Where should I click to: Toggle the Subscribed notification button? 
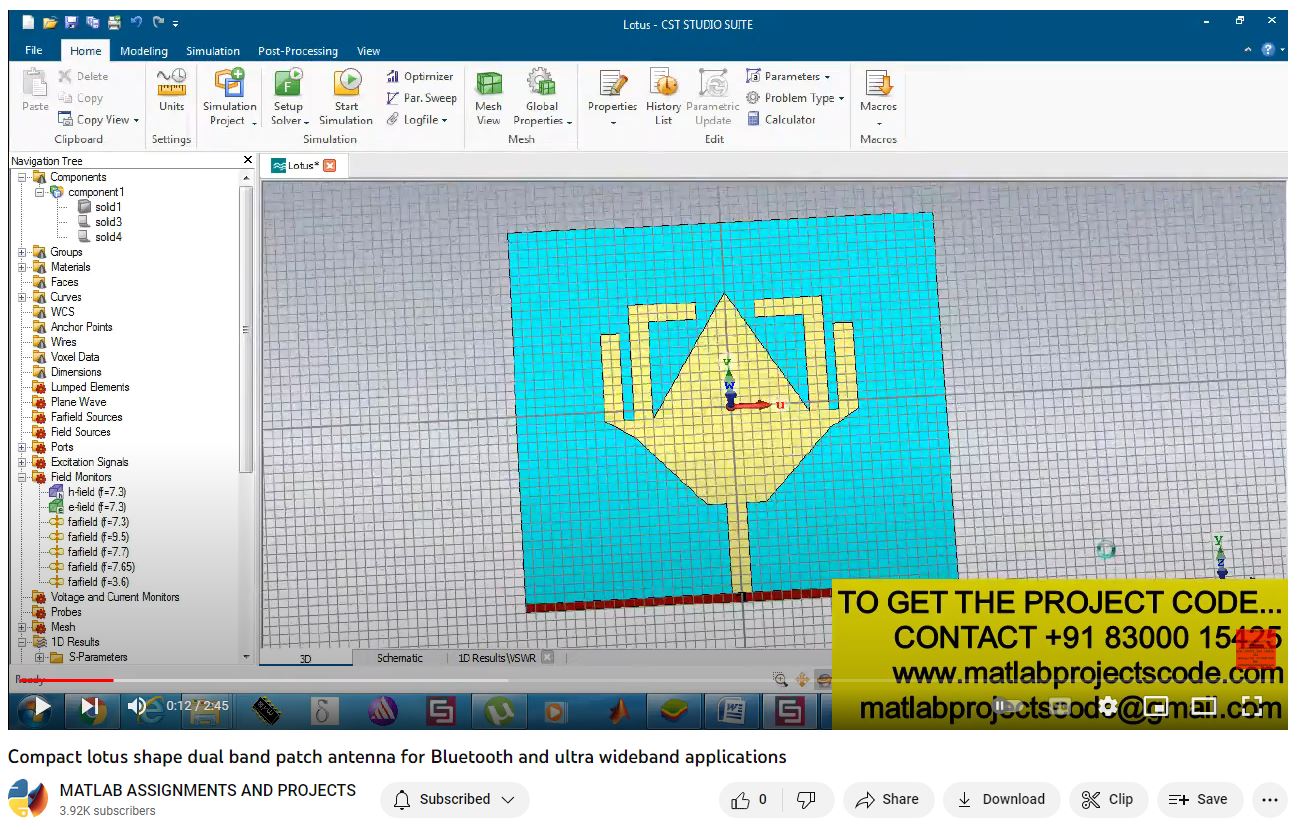pos(454,800)
